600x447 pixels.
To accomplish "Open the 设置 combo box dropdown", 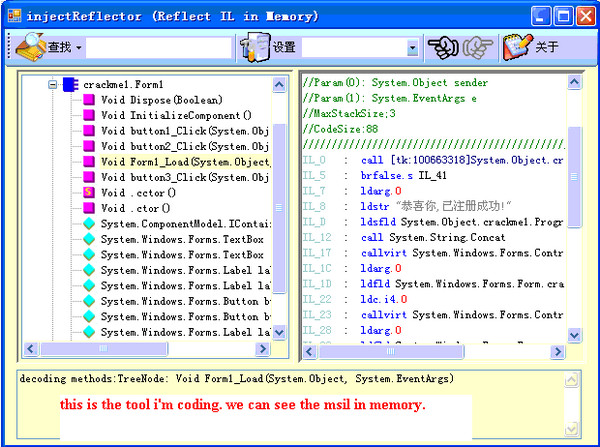I will (411, 48).
